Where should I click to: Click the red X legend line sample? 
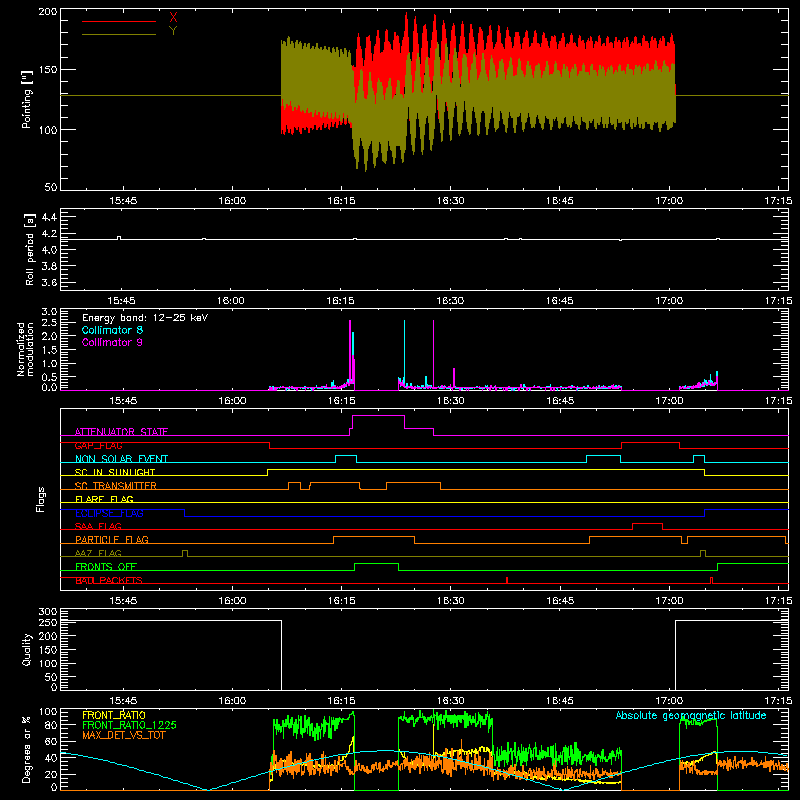click(119, 21)
